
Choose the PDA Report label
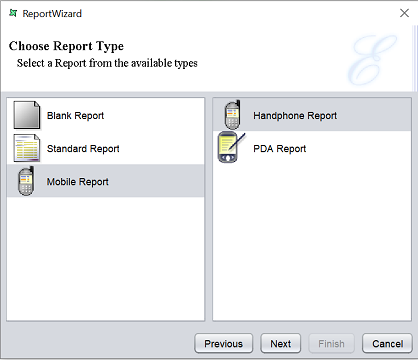click(x=280, y=149)
